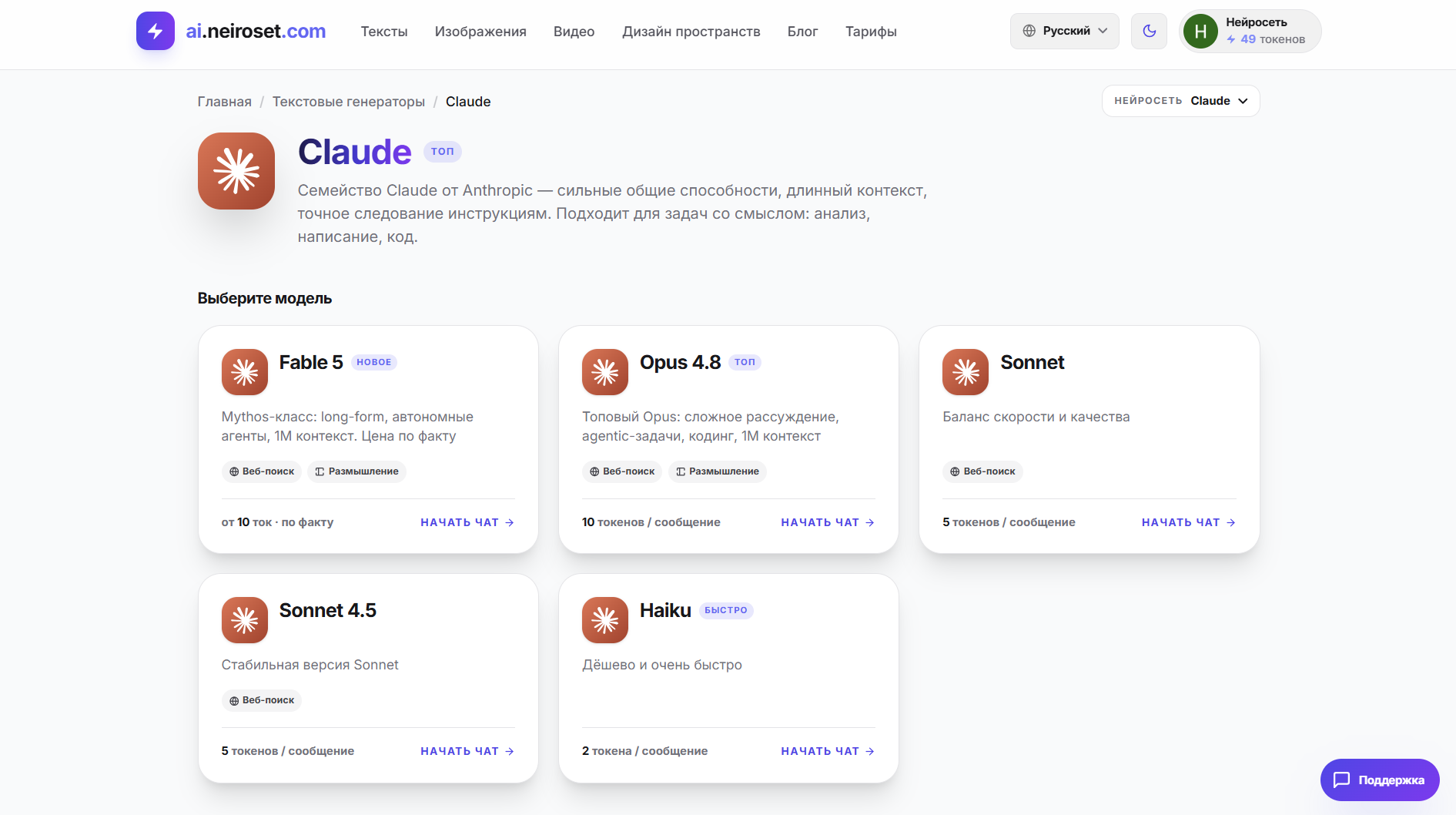
Task: Click the main Claude page heading
Action: (355, 152)
